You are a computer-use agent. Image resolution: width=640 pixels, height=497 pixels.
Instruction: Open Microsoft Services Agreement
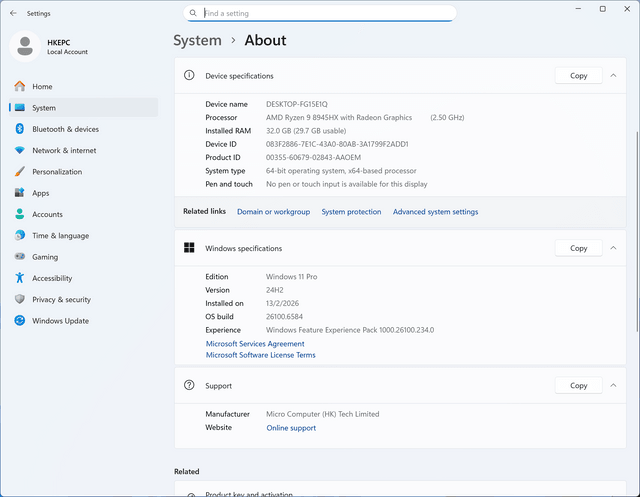pos(255,344)
